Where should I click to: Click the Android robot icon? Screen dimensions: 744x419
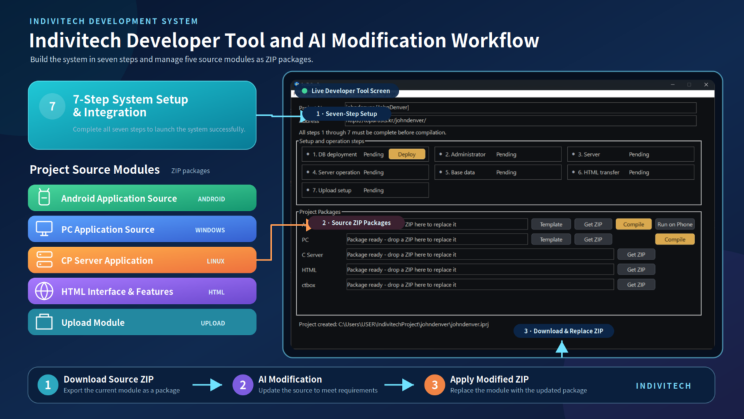pos(44,197)
